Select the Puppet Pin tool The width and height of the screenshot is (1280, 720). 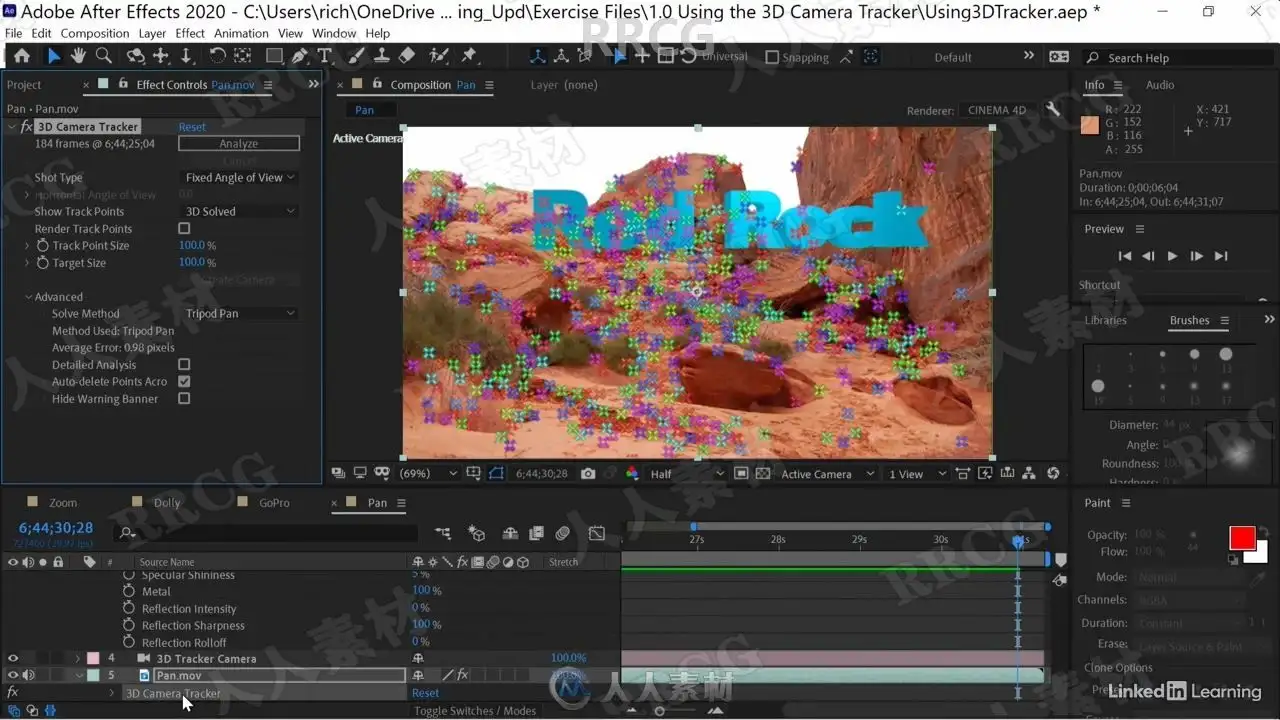tap(468, 57)
